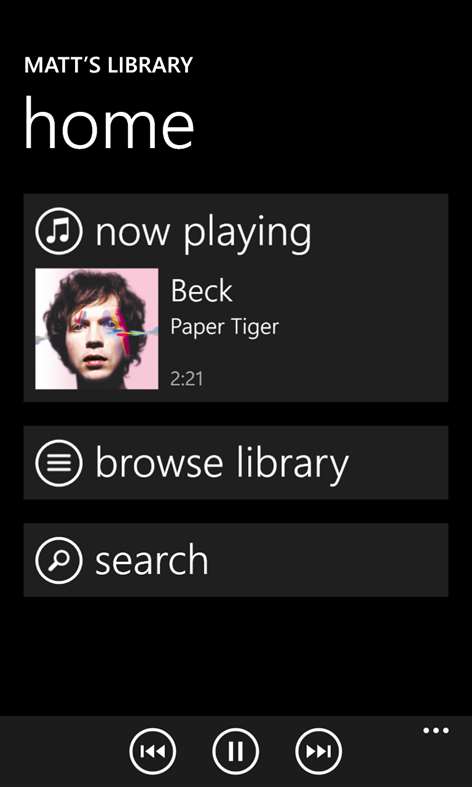Open the three-dot more options menu
Image resolution: width=472 pixels, height=787 pixels.
pyautogui.click(x=436, y=731)
